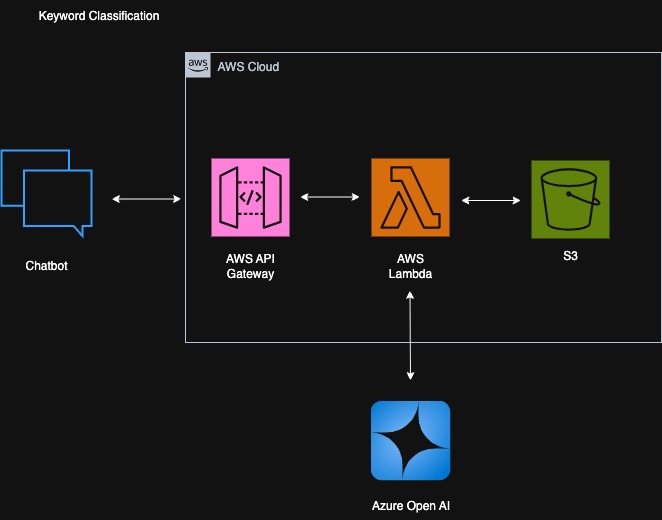Select vertical arrow from Lambda to Azure
662x520 pixels.
tap(410, 335)
